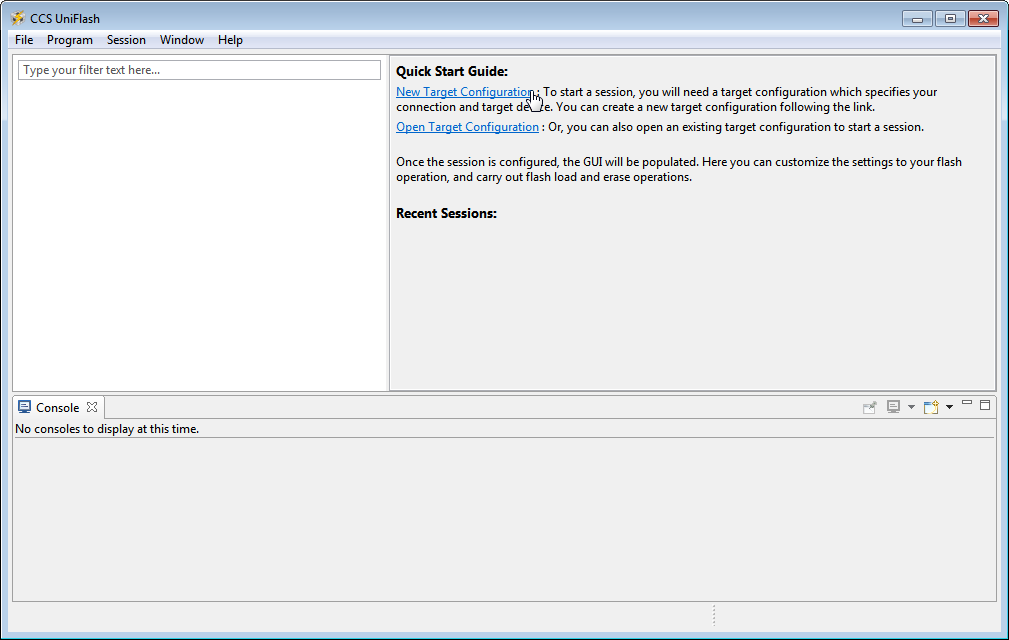Toggle Pin Console on
This screenshot has width=1009, height=640.
(869, 406)
